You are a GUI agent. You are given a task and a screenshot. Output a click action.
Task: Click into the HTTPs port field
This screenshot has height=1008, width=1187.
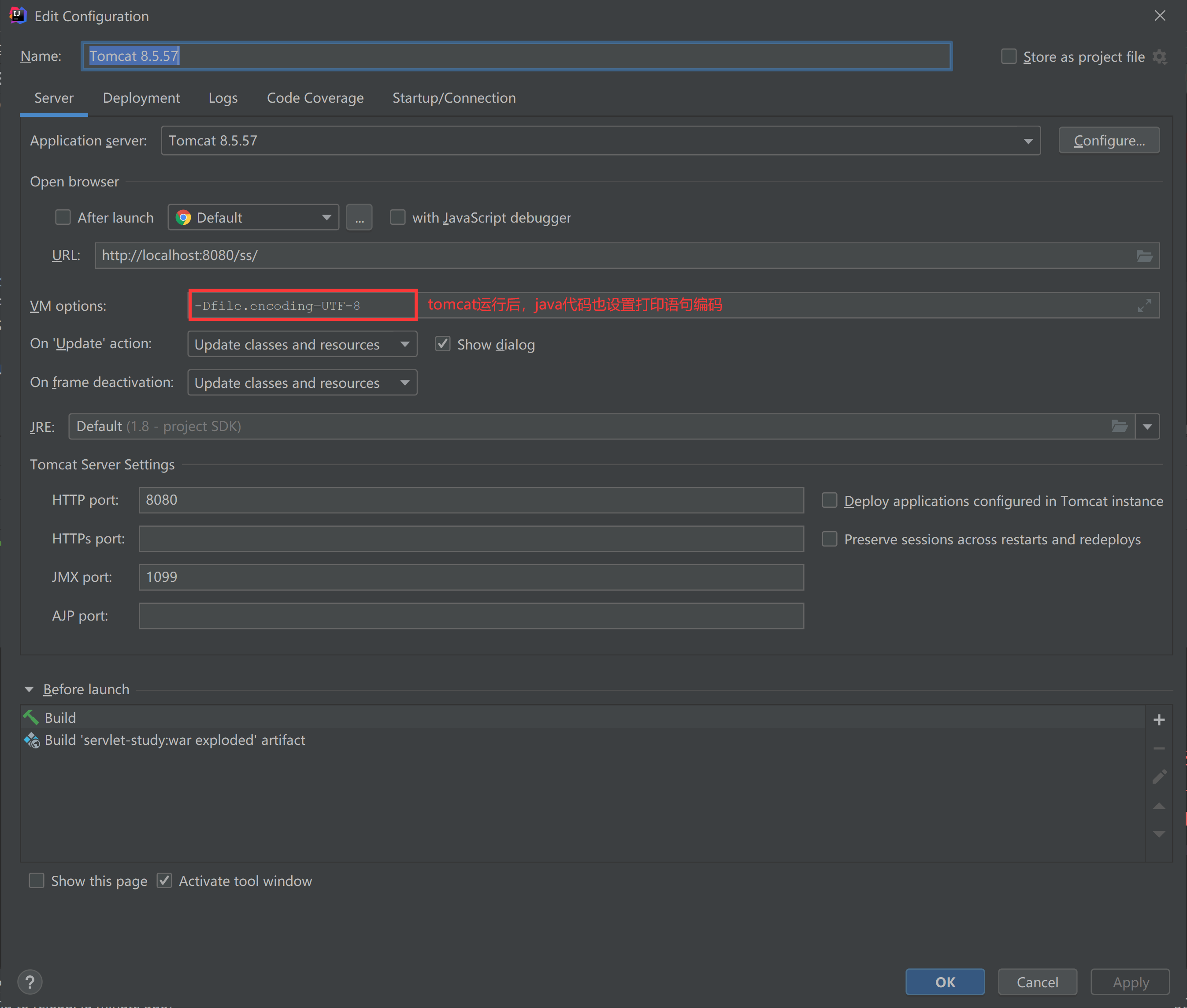[471, 539]
